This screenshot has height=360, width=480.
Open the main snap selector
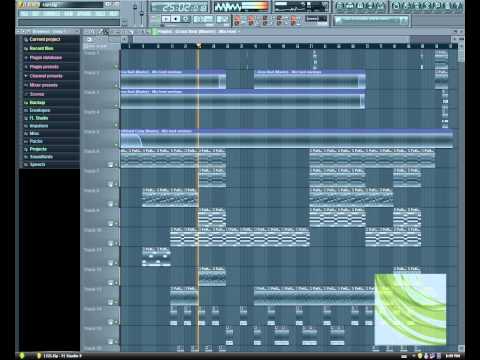(317, 19)
